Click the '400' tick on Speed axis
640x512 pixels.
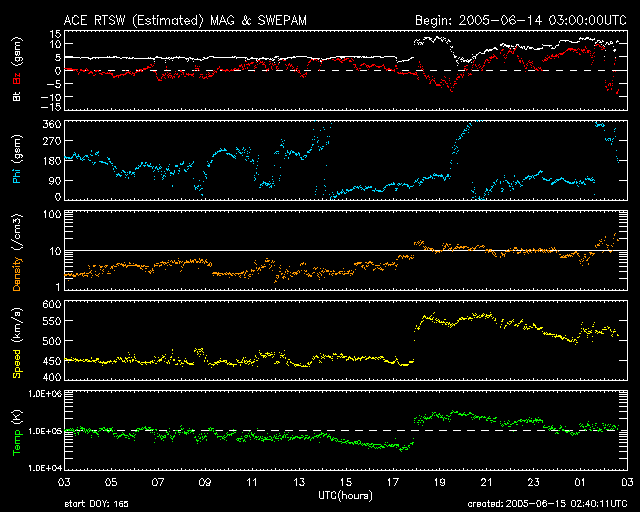(52, 377)
